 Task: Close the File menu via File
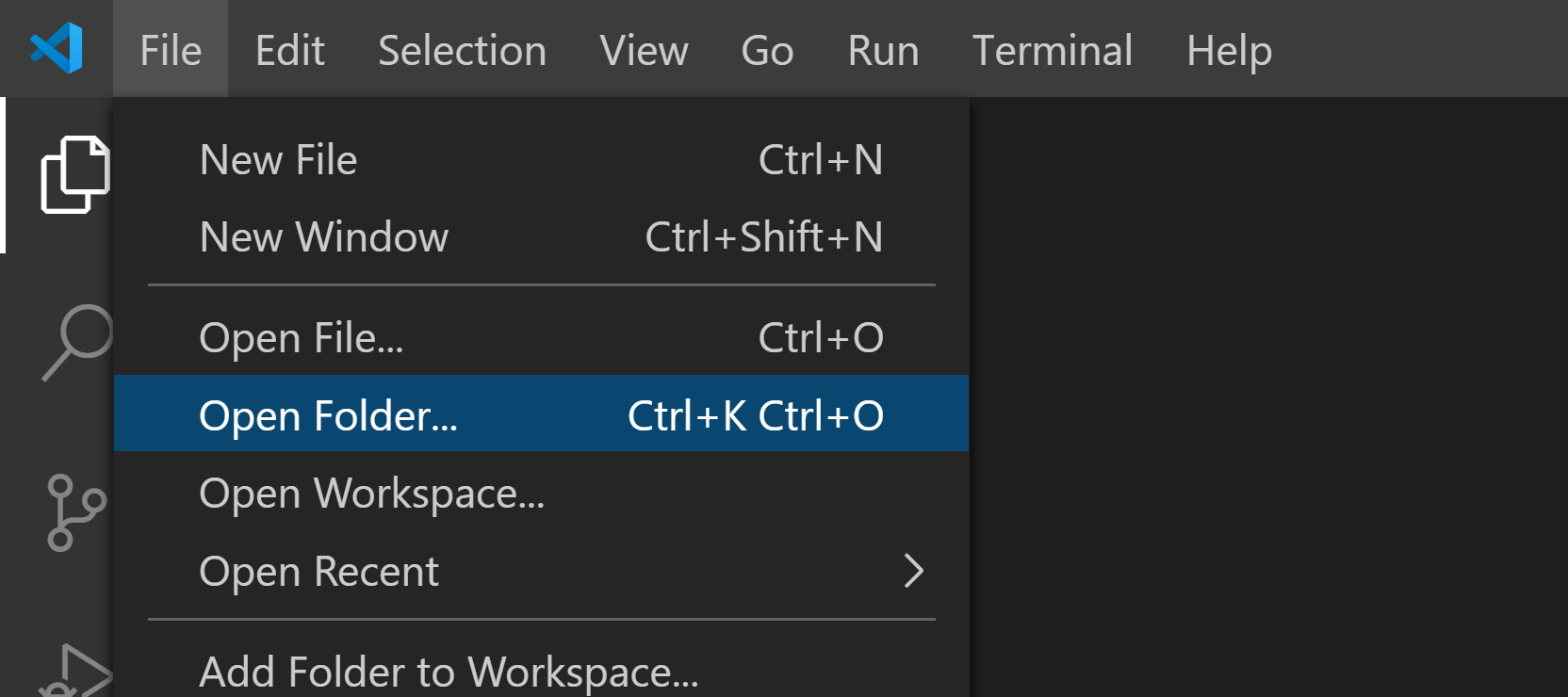pos(171,50)
